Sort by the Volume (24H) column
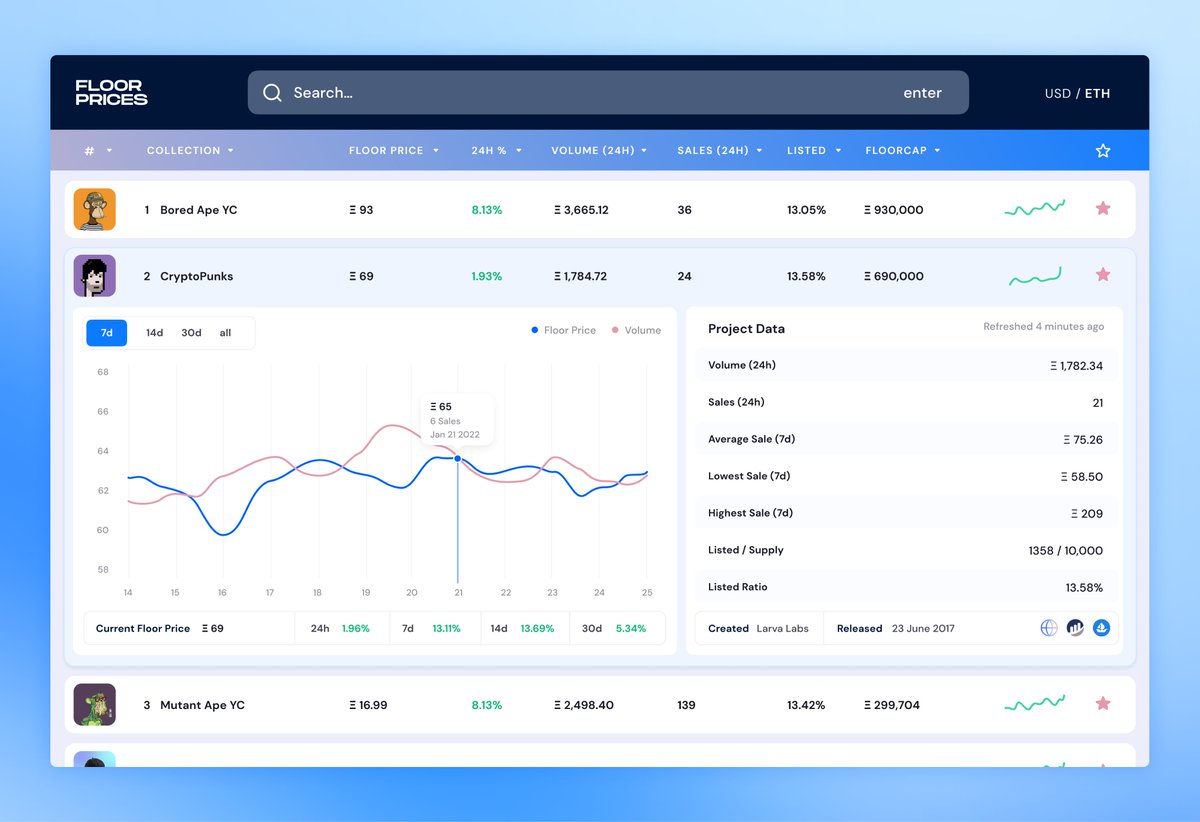Screen dimensions: 1200x822 pyautogui.click(x=599, y=151)
